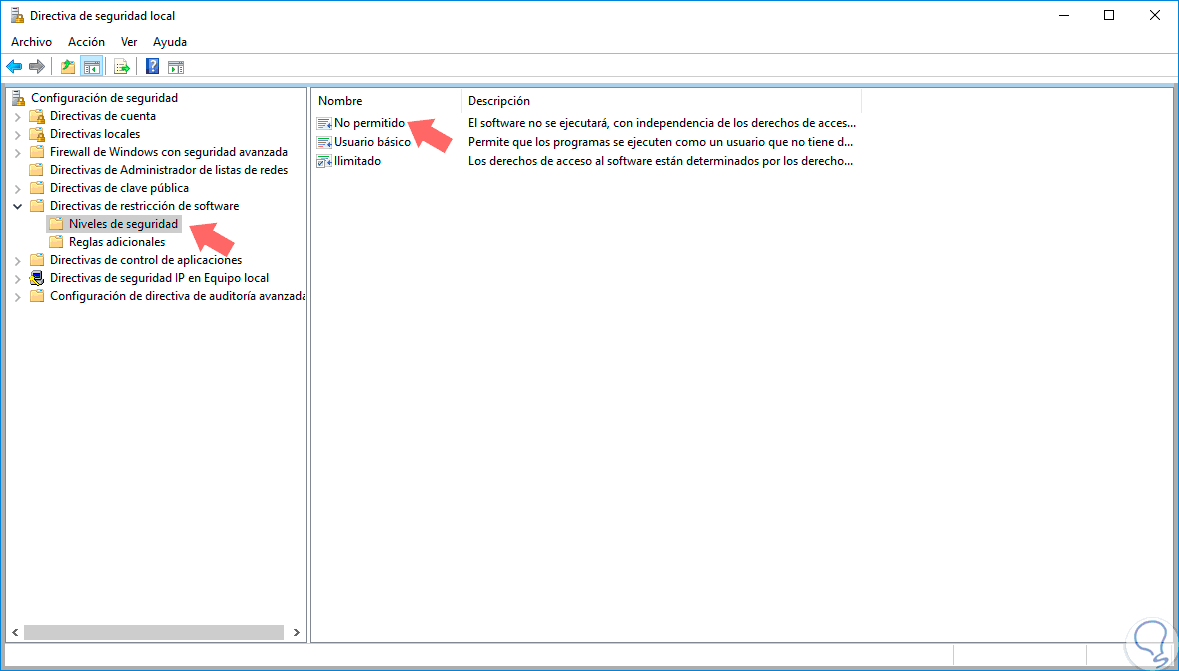Image resolution: width=1179 pixels, height=671 pixels.
Task: Click the Directivas de seguridad IP icon
Action: tap(37, 278)
